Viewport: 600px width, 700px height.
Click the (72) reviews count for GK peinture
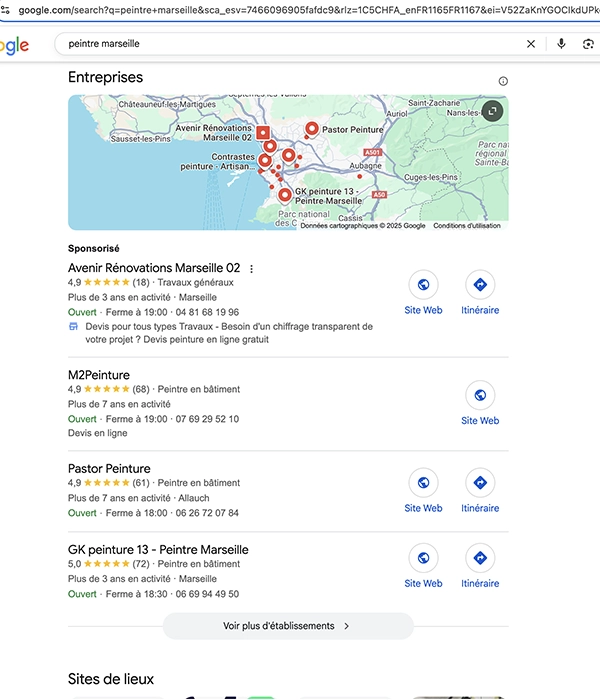coord(141,564)
